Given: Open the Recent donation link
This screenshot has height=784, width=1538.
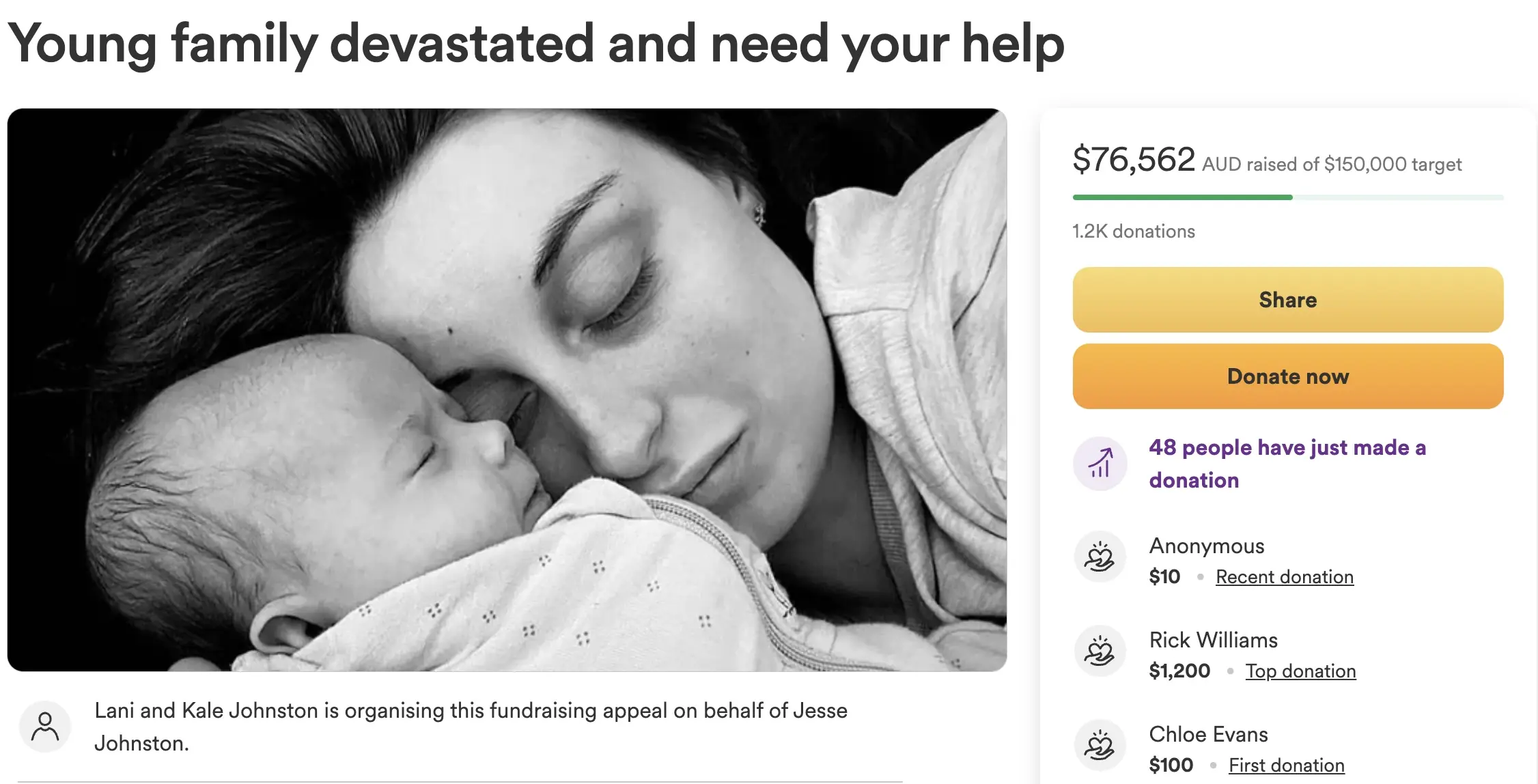Looking at the screenshot, I should tap(1284, 577).
